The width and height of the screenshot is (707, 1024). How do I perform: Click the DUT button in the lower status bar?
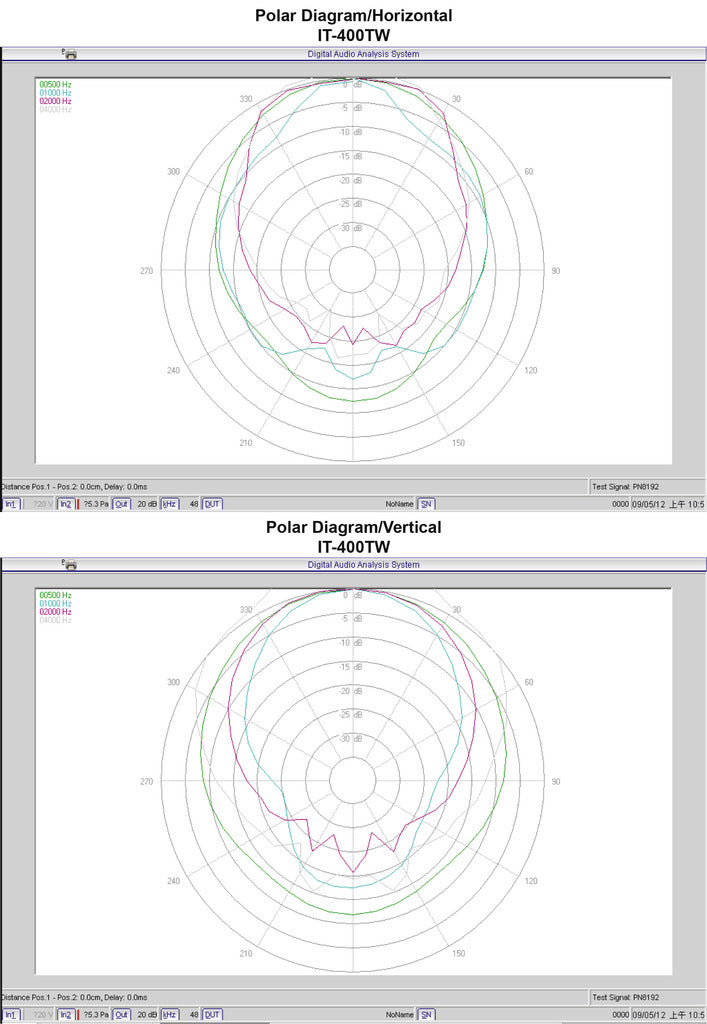(212, 1015)
